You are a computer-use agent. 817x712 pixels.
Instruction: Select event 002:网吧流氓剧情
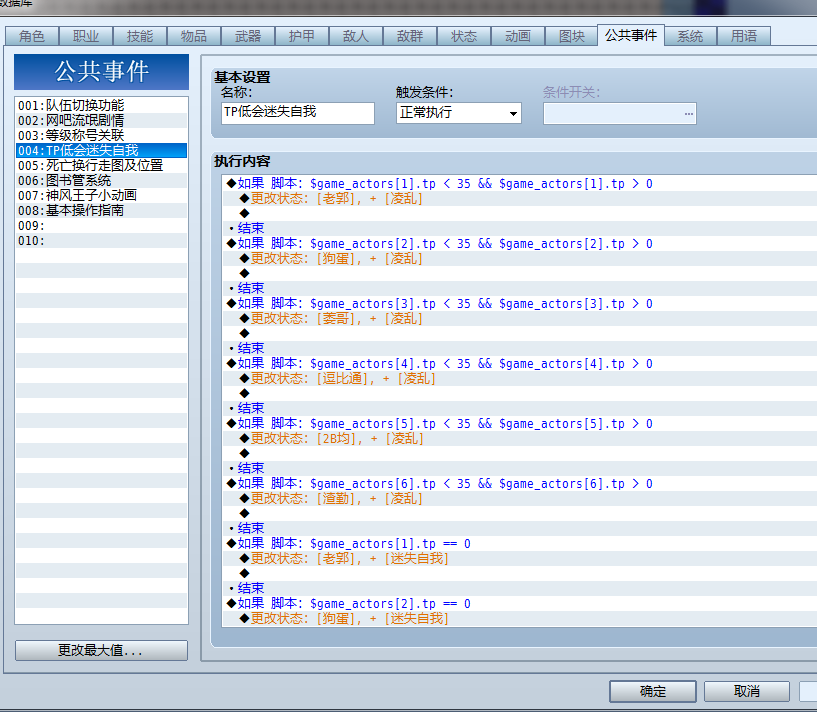[x=102, y=120]
